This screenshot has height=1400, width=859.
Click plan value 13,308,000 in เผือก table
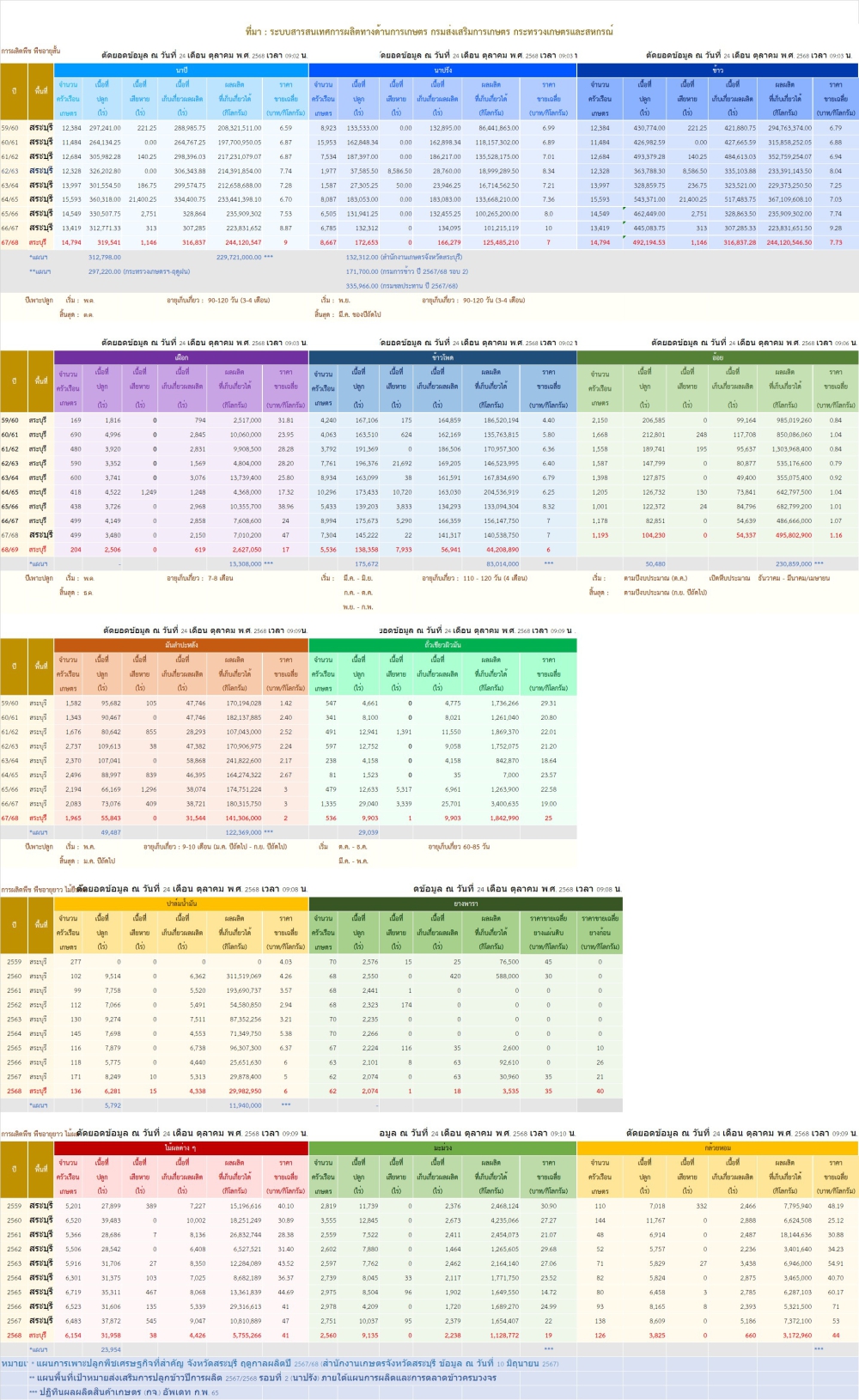click(x=250, y=564)
